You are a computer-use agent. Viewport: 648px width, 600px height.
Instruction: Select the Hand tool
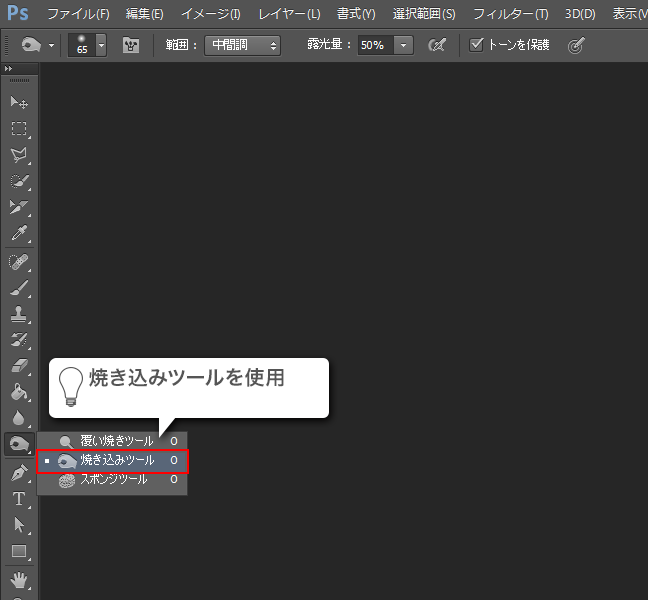point(19,579)
